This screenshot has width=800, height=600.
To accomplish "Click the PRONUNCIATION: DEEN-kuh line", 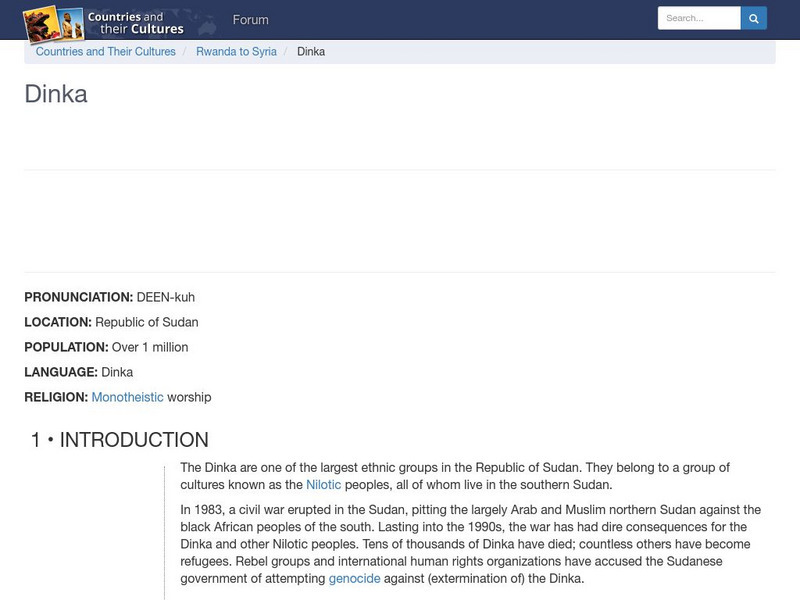I will [110, 297].
